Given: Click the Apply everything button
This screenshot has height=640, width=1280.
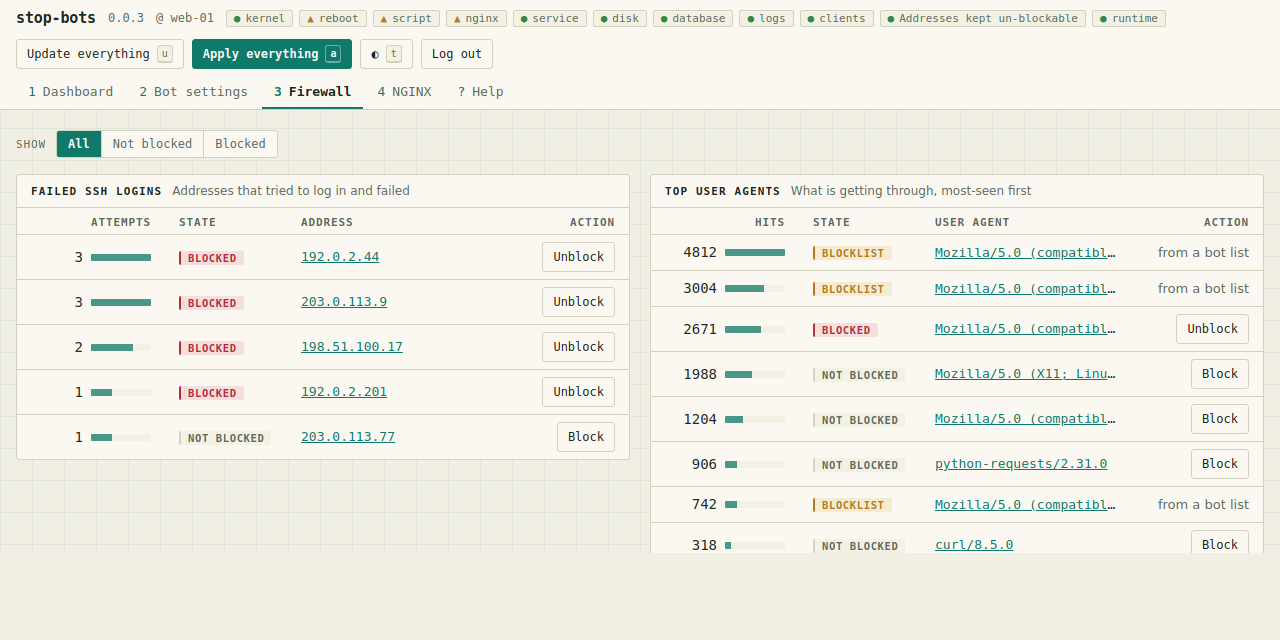Looking at the screenshot, I should click(272, 54).
